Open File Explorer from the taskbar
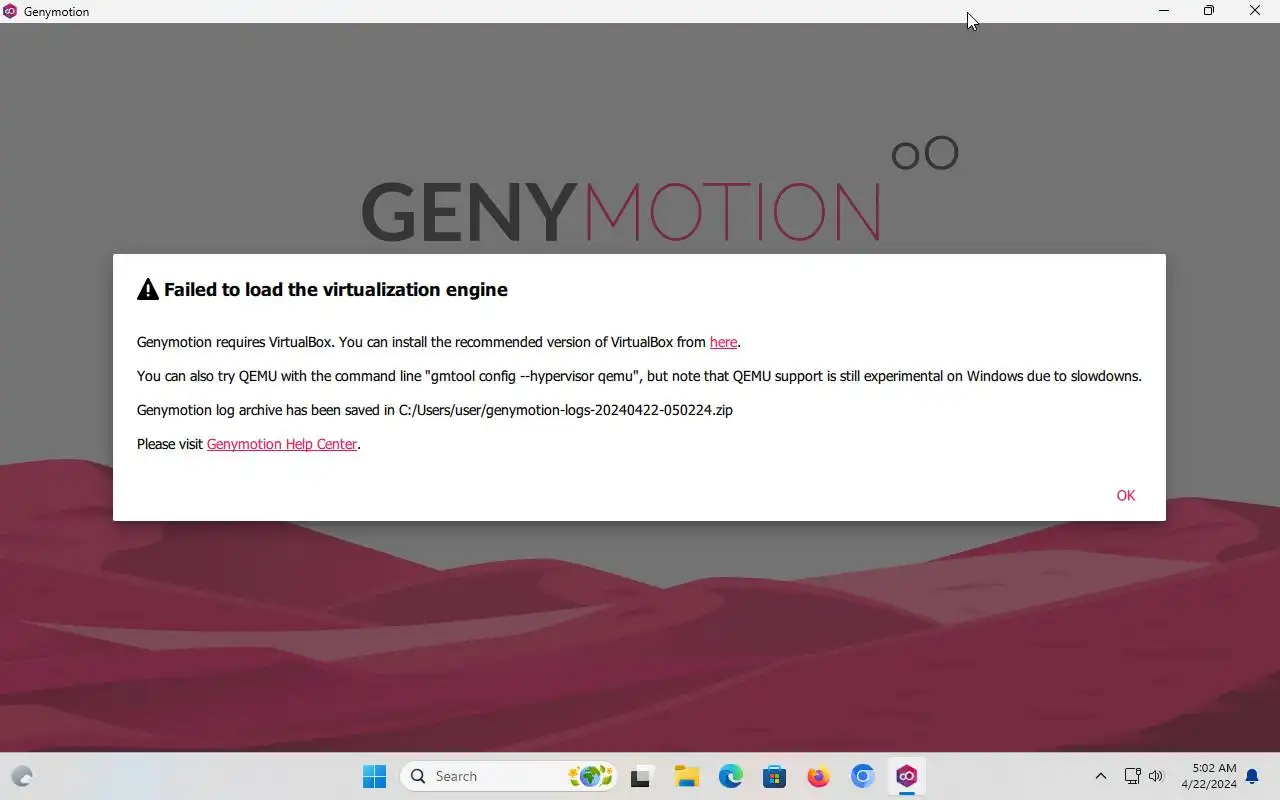 tap(686, 776)
